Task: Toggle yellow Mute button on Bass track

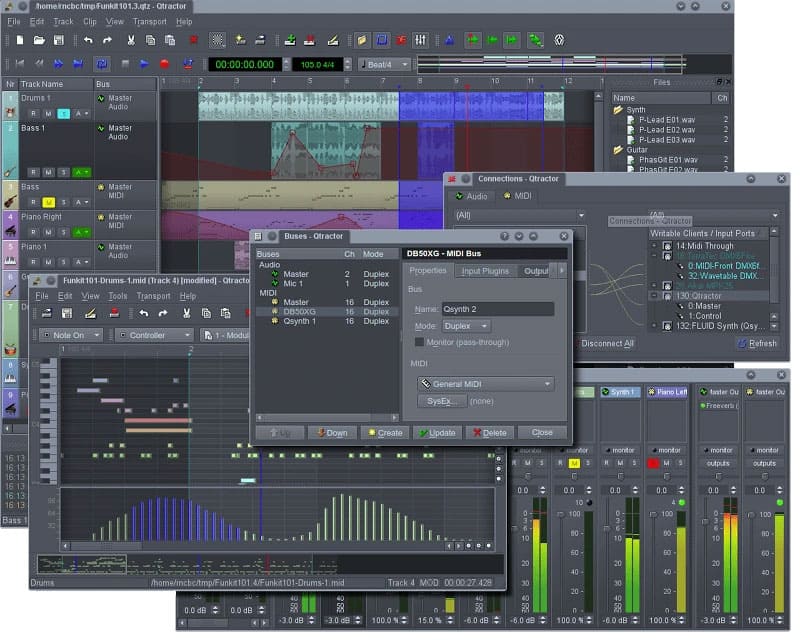Action: click(48, 203)
